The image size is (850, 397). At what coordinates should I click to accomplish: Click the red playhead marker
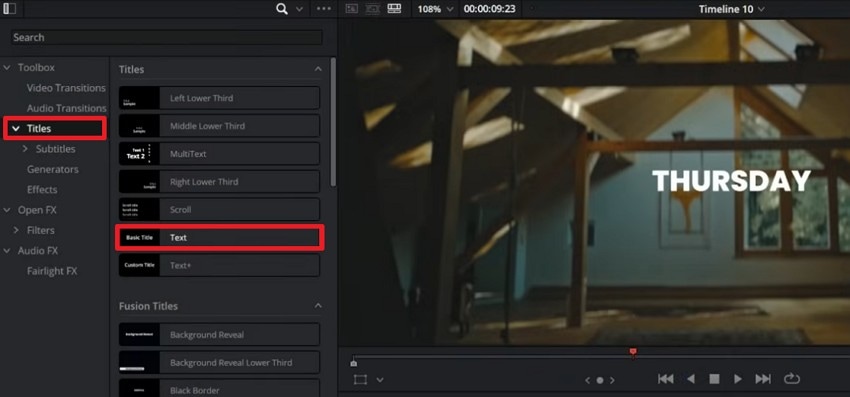(633, 353)
